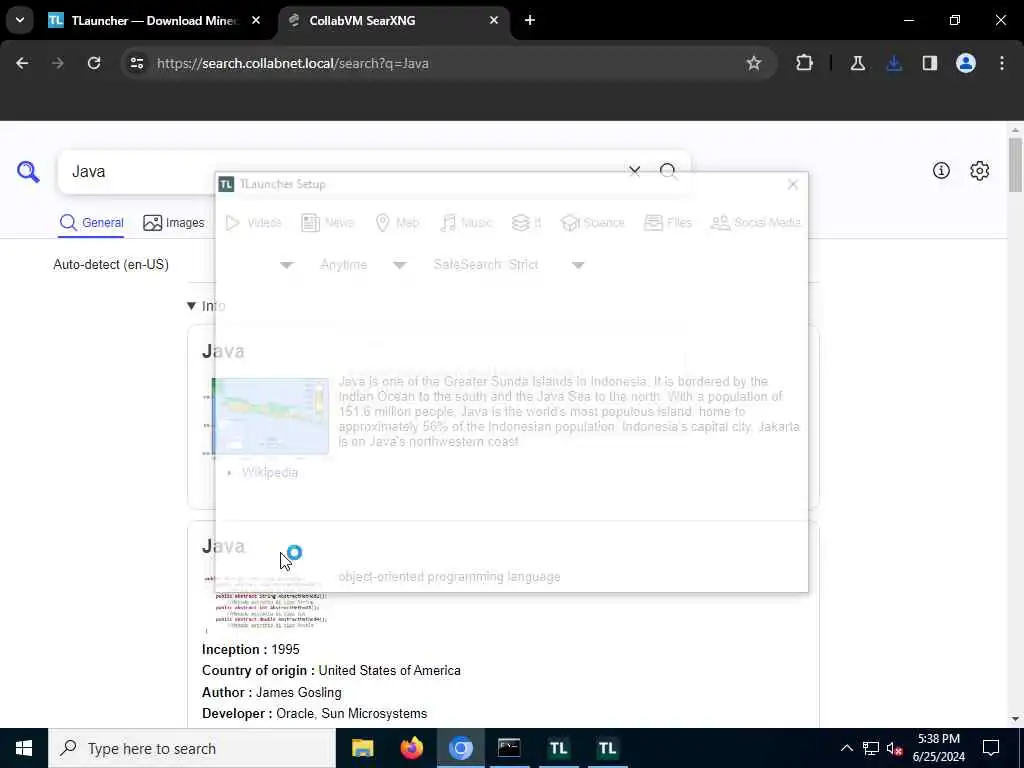Open Chrome three-dot menu
1024x768 pixels.
click(x=1002, y=63)
